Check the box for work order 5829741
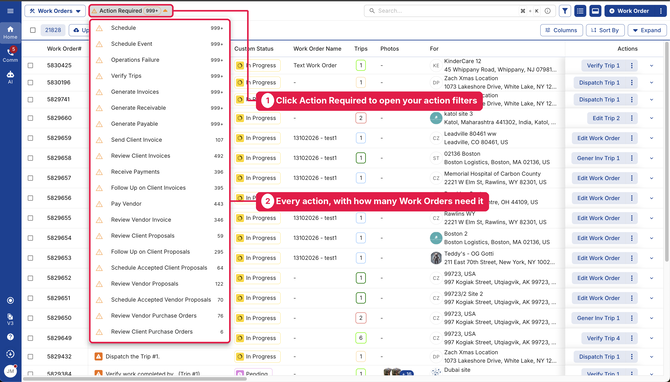670x382 pixels. click(x=30, y=100)
